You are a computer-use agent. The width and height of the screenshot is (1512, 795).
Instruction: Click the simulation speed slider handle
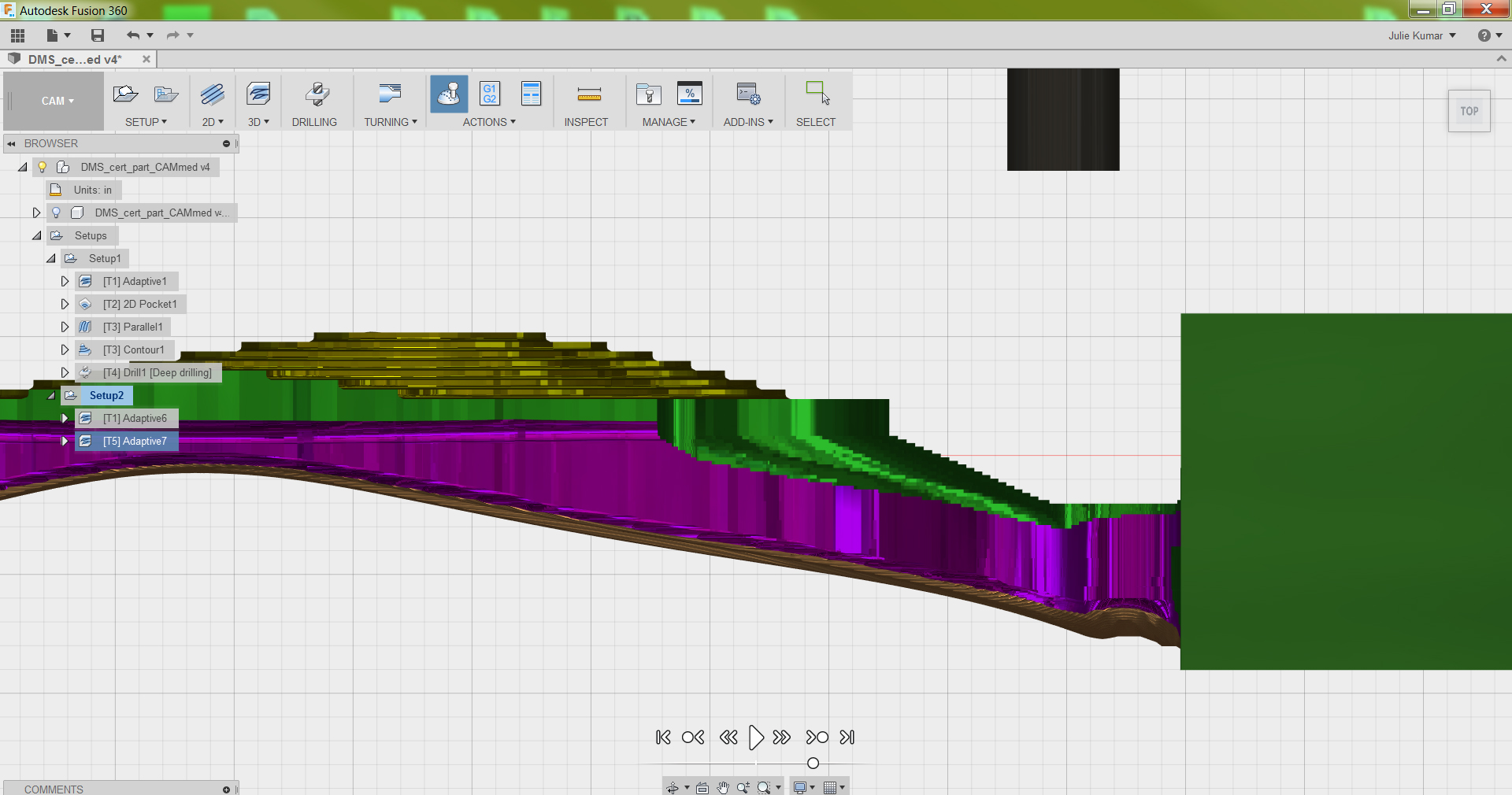(813, 764)
